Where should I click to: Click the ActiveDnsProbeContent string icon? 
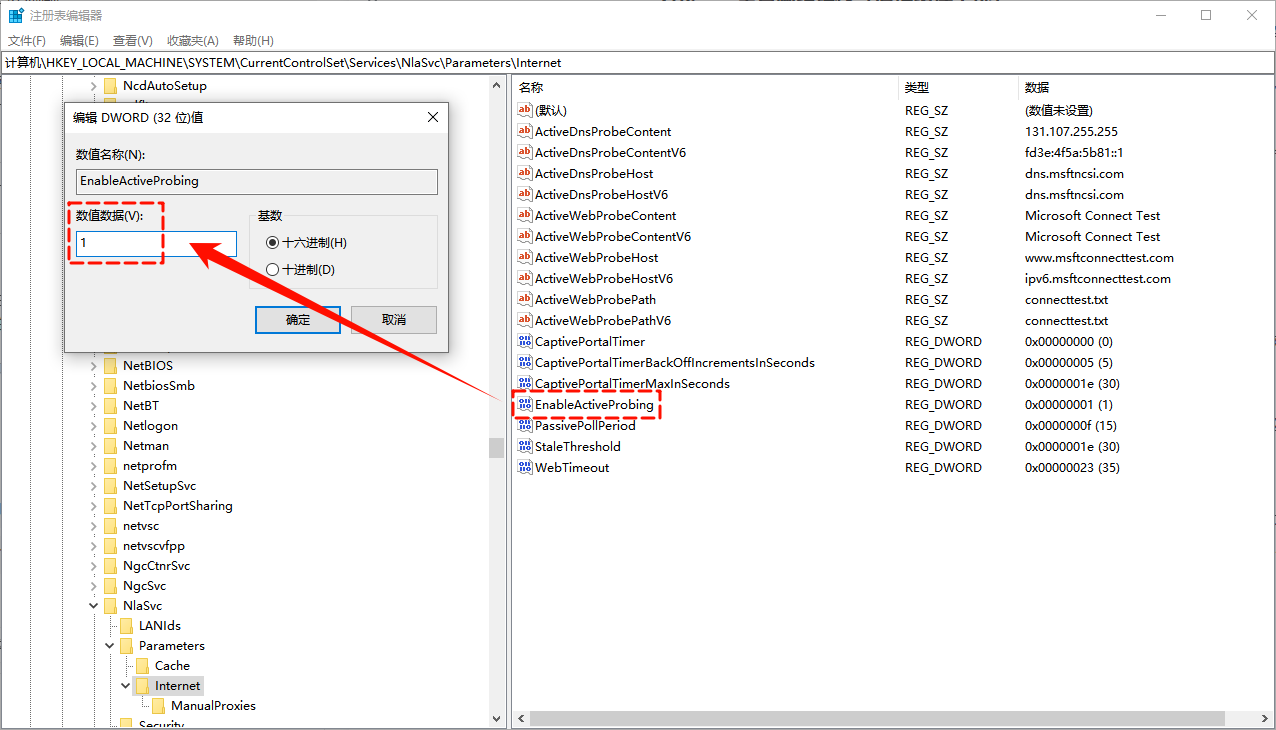tap(525, 132)
